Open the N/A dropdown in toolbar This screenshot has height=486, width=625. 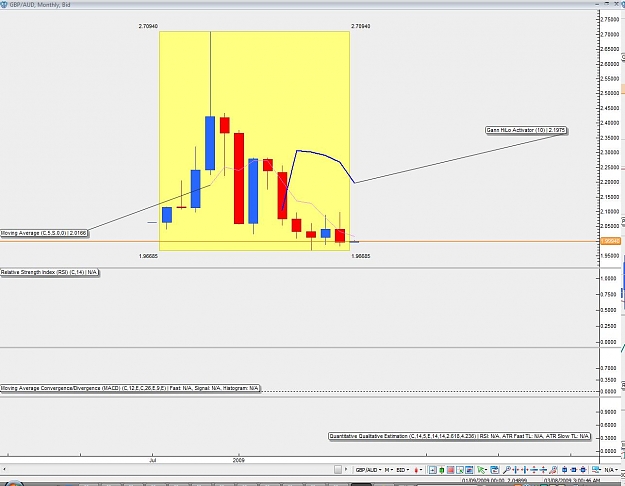611,470
